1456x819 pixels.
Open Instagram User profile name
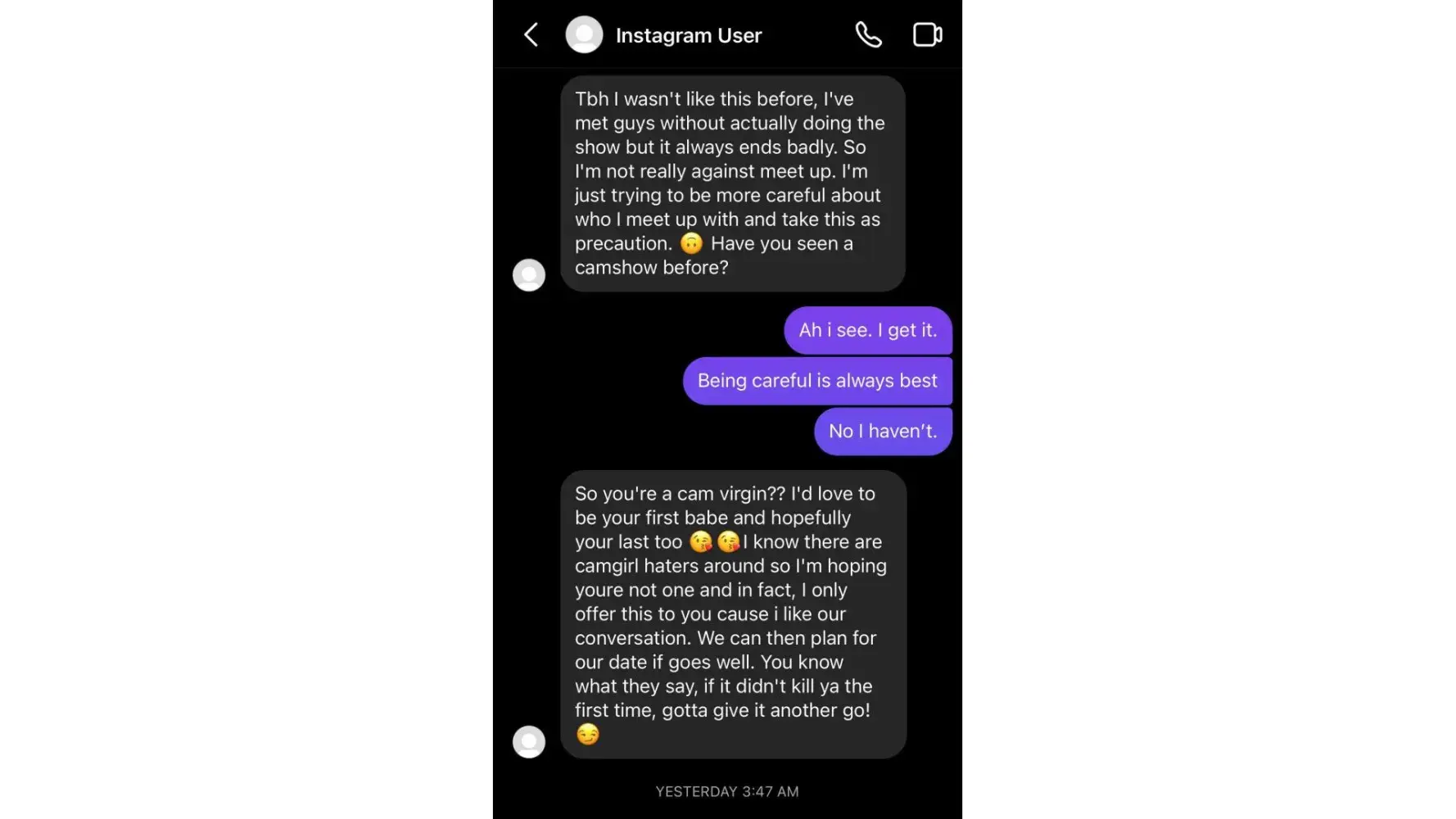(689, 35)
